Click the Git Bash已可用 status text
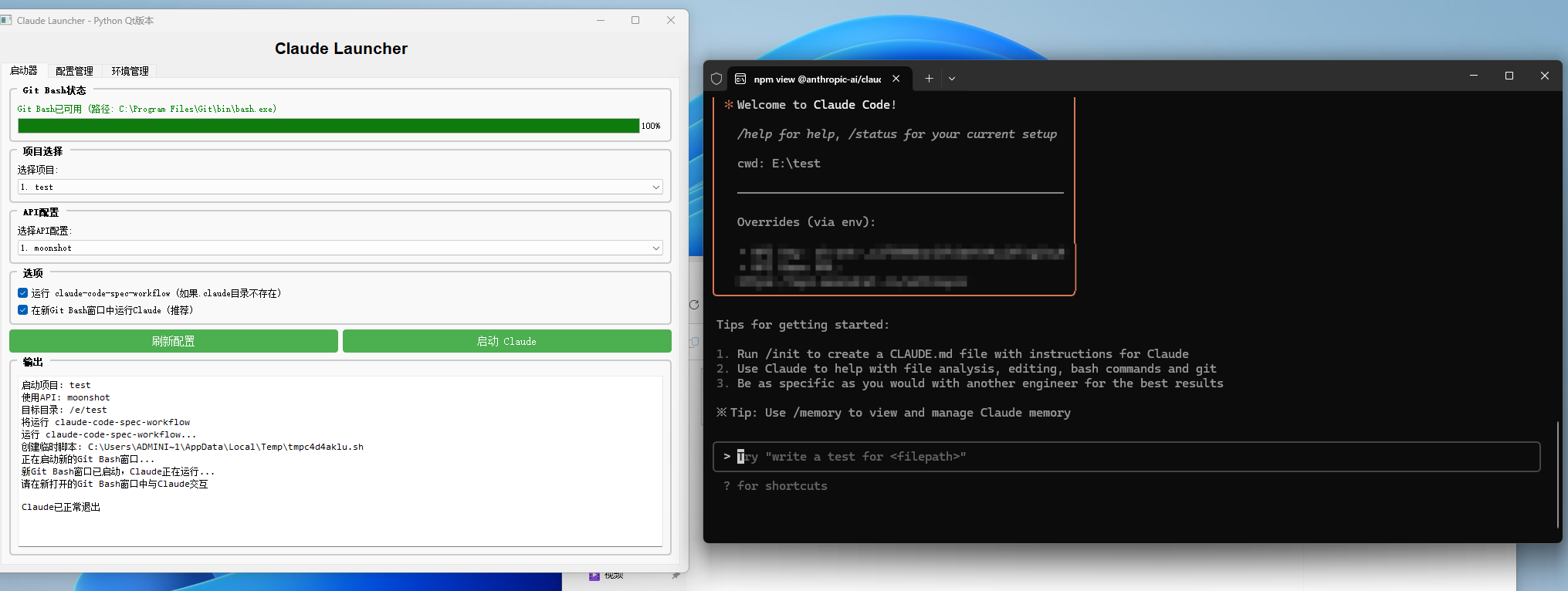Viewport: 1568px width, 591px height. (147, 109)
